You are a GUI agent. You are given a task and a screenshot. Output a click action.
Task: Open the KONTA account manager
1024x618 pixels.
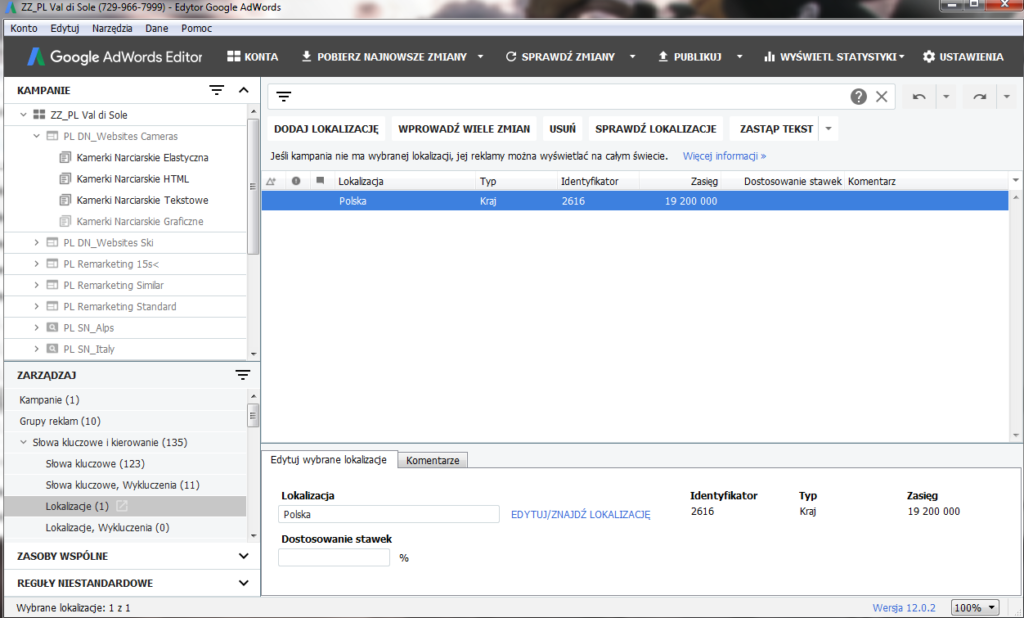pyautogui.click(x=250, y=57)
